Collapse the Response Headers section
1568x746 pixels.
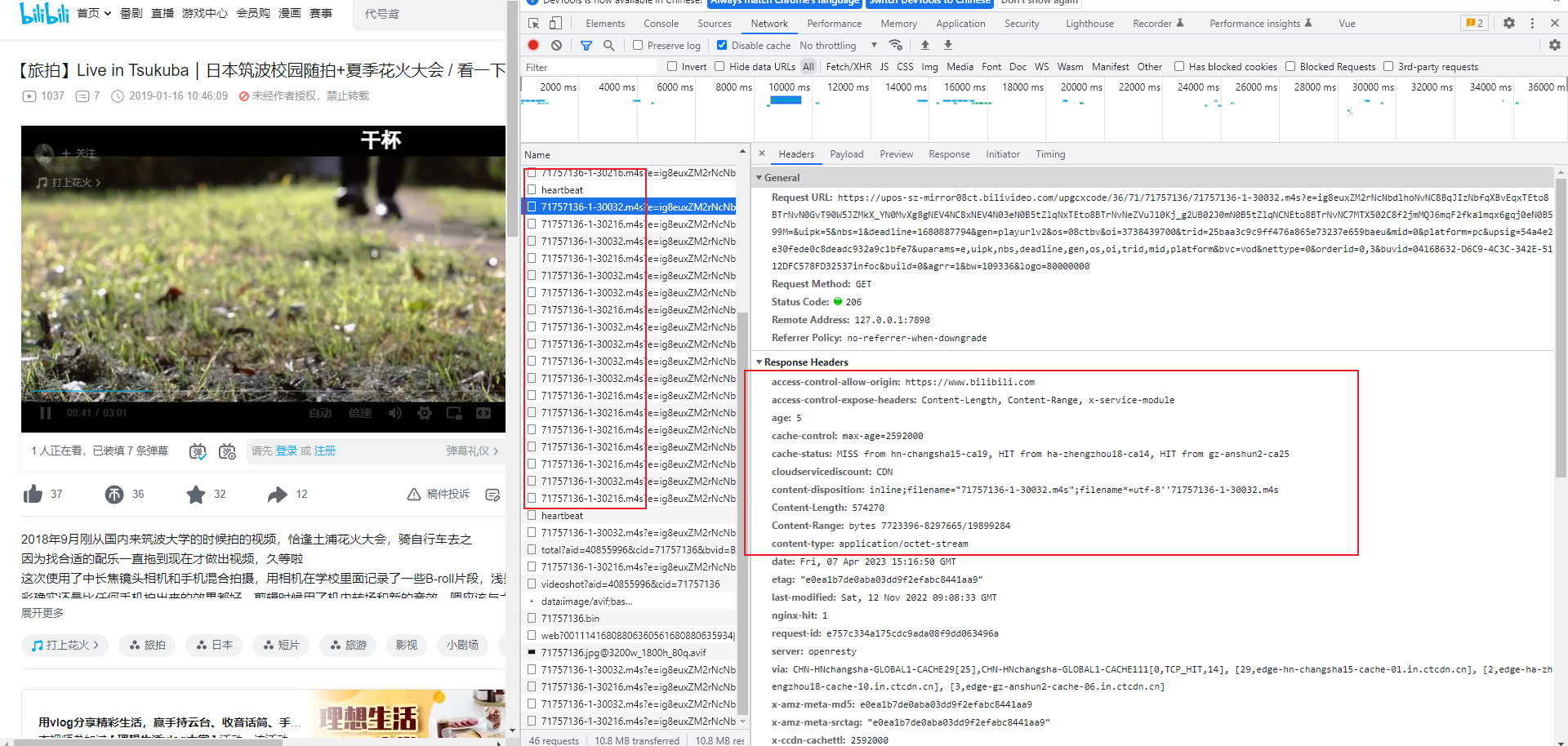759,362
